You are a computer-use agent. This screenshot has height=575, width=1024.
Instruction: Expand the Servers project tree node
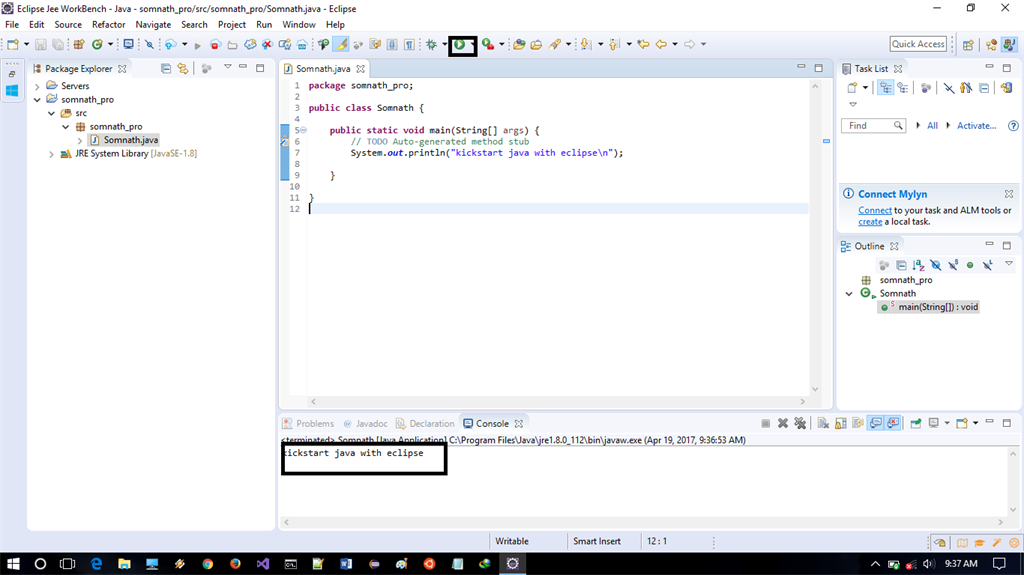tap(38, 86)
